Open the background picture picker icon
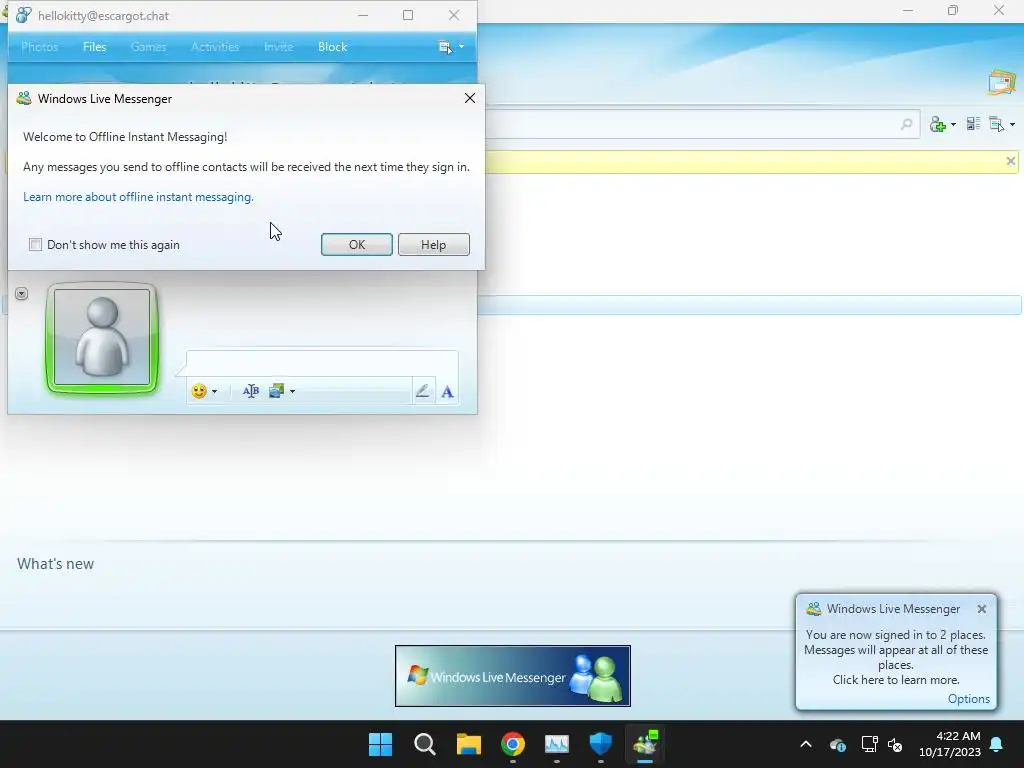Viewport: 1024px width, 768px height. [x=276, y=391]
